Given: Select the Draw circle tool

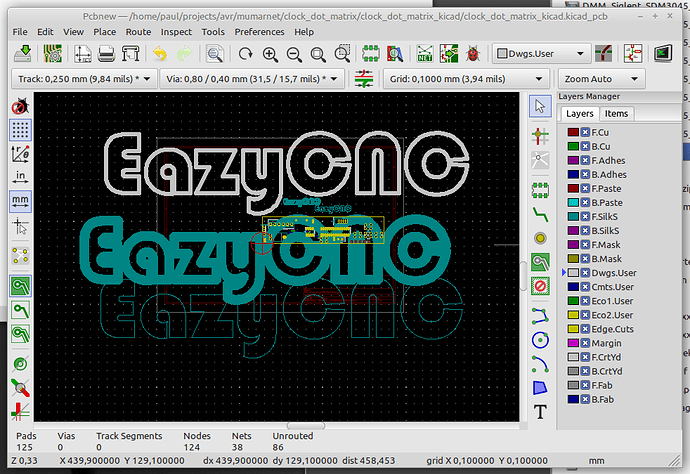Looking at the screenshot, I should (540, 340).
